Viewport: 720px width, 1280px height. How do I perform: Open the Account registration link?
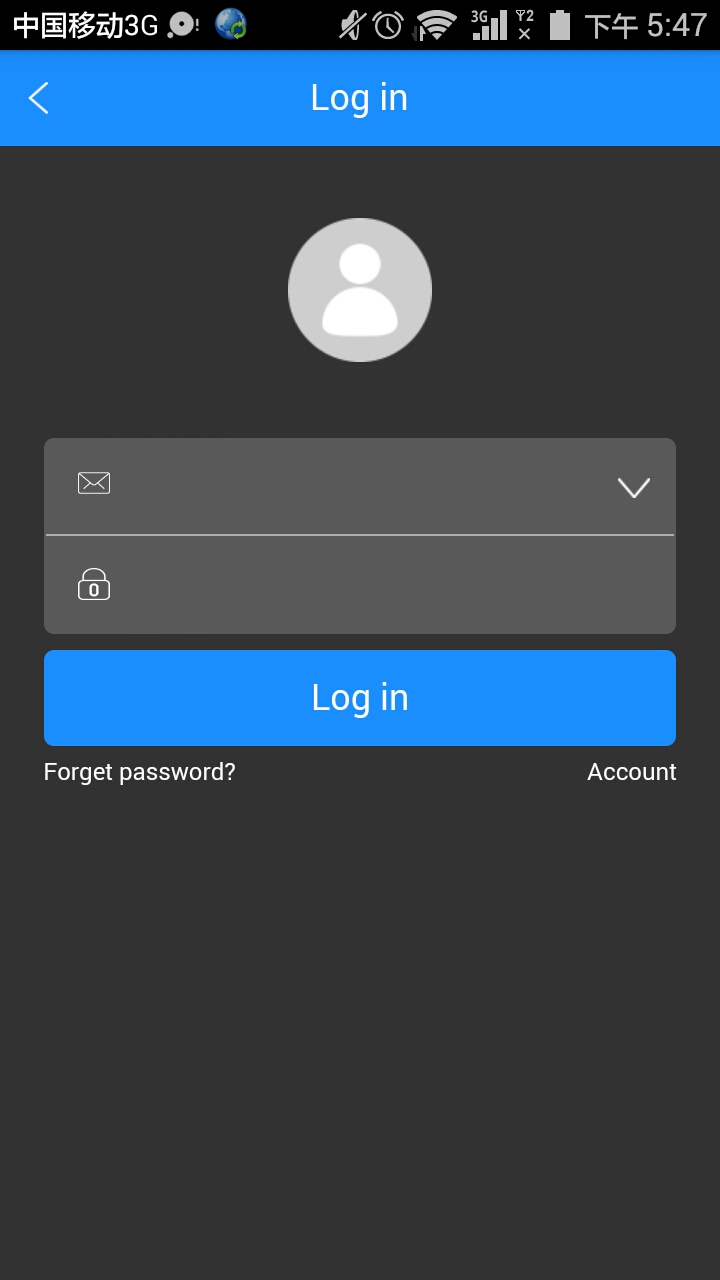coord(632,772)
